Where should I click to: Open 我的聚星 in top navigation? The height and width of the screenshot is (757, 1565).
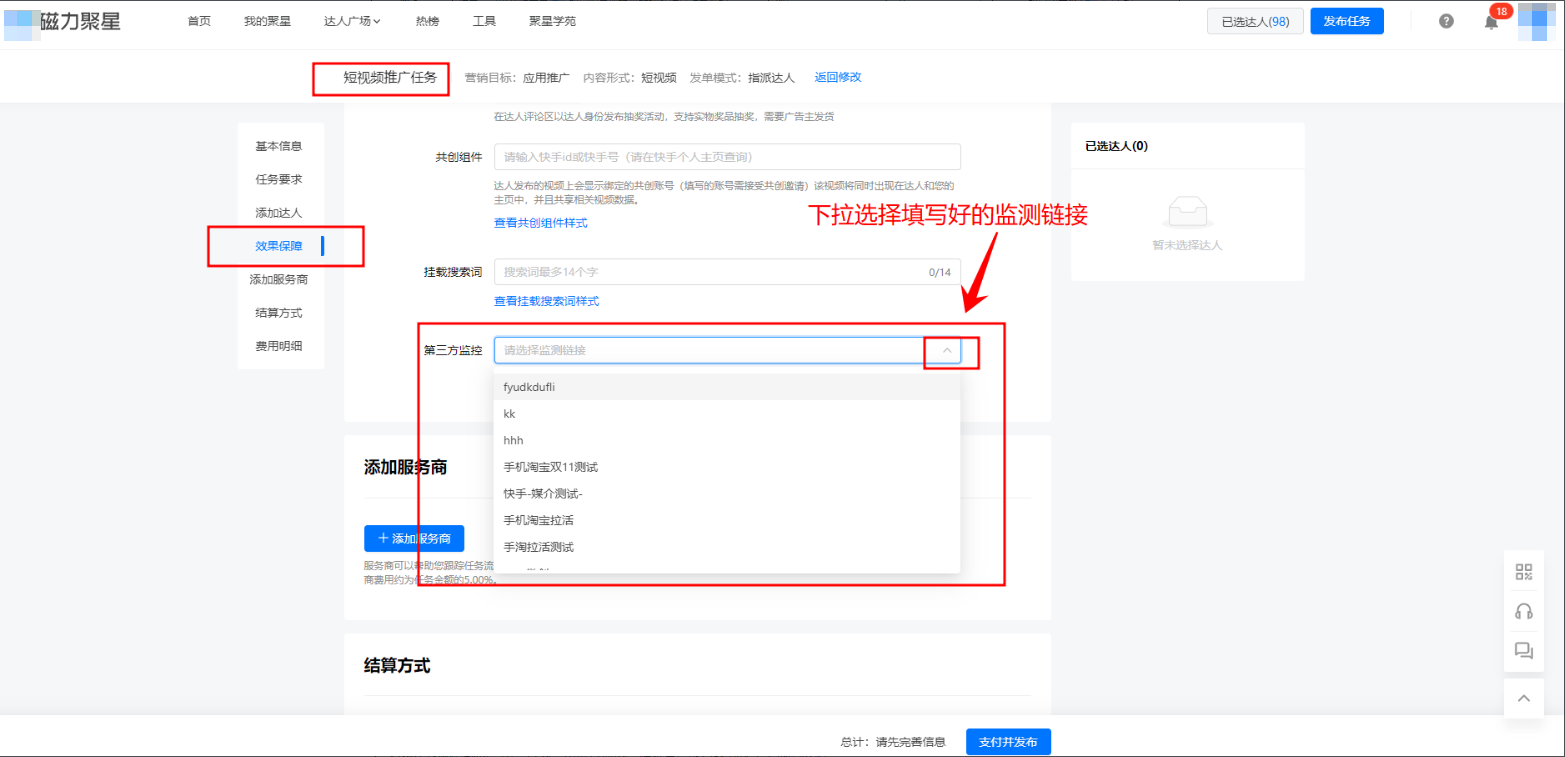267,21
